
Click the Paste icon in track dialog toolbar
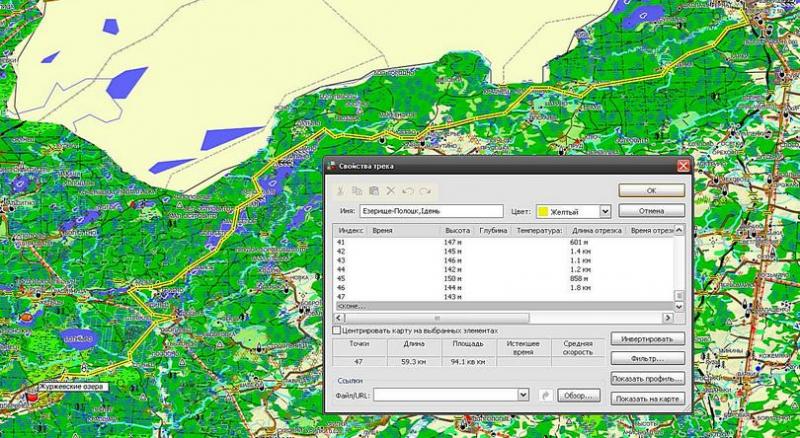[x=374, y=191]
